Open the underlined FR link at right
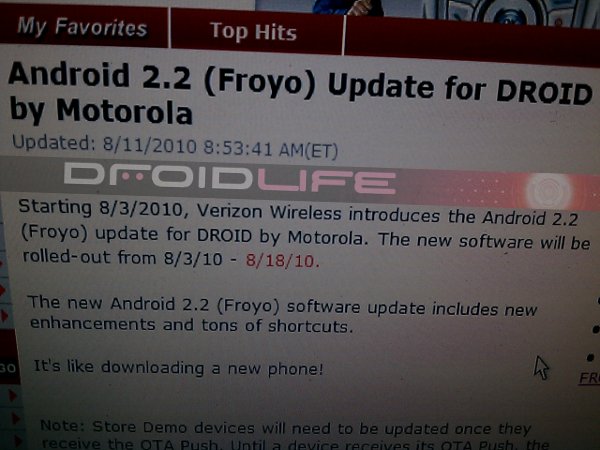This screenshot has height=450, width=600. [x=590, y=378]
